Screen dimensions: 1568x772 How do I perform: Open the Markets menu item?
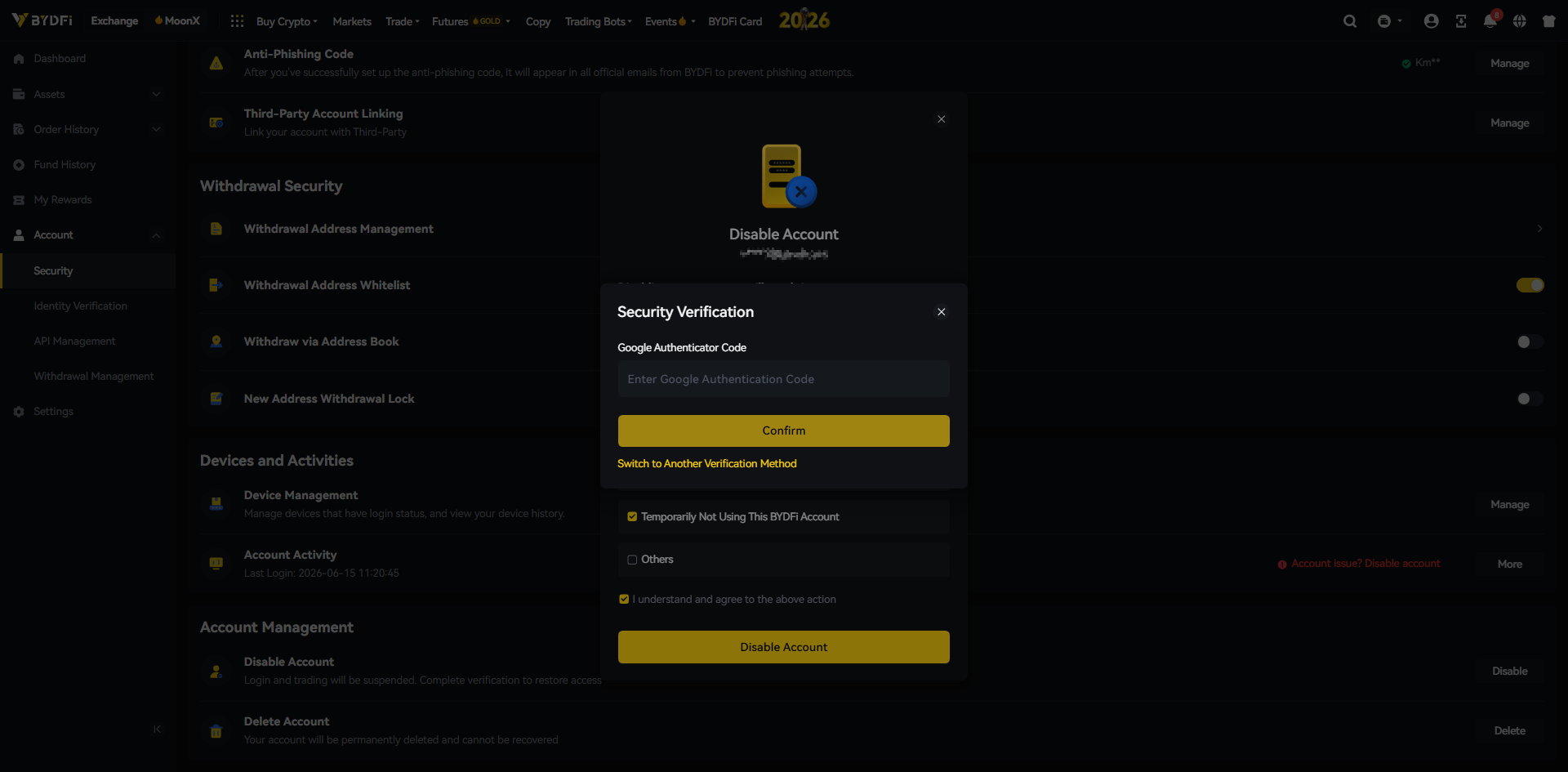pyautogui.click(x=352, y=21)
